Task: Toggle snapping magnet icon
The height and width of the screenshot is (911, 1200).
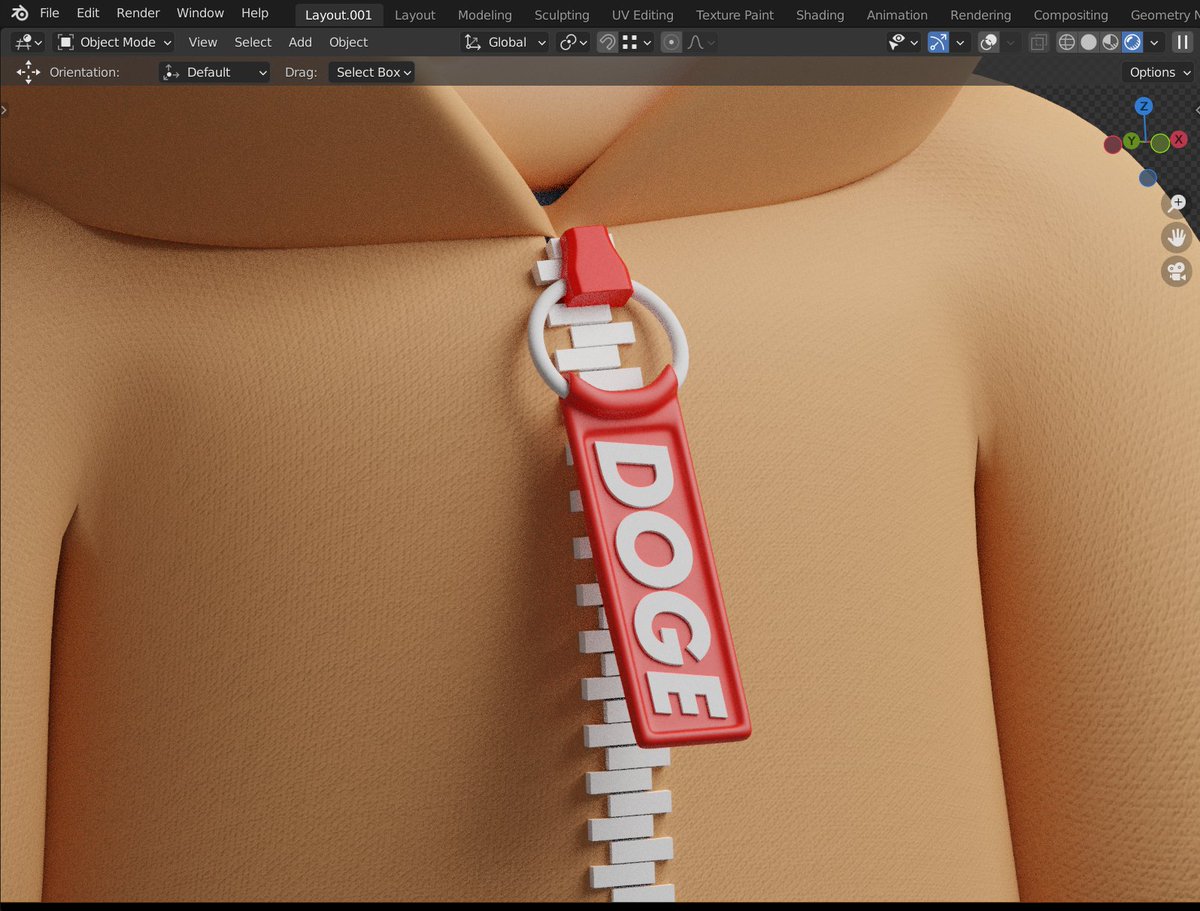Action: 607,42
